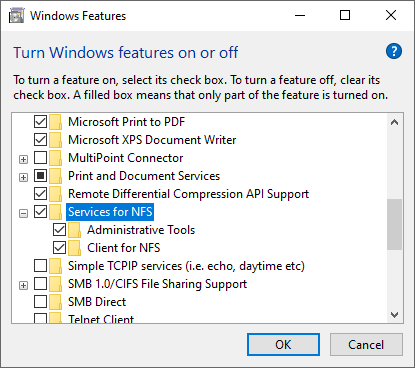Click the folder icon beside Administrative Tools
Viewport: 415px width, 368px height.
pos(74,230)
